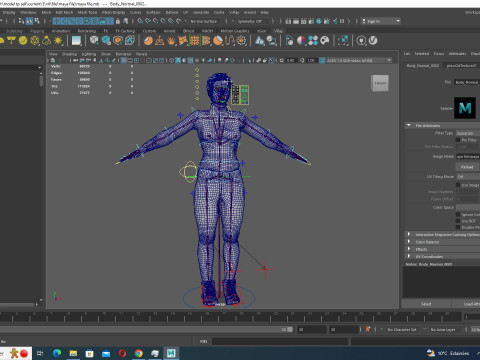The height and width of the screenshot is (360, 480).
Task: Click the front view cube in viewport
Action: click(x=380, y=83)
